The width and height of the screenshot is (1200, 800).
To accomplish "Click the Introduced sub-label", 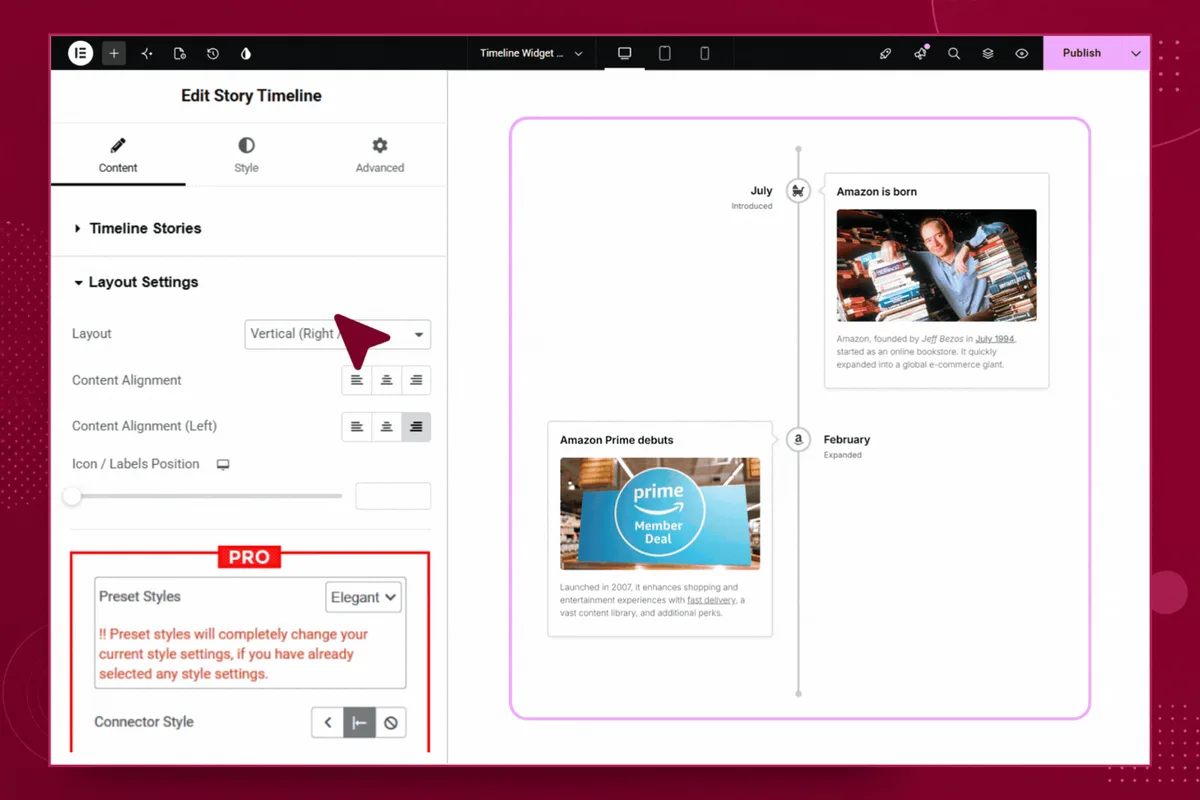I will click(752, 206).
